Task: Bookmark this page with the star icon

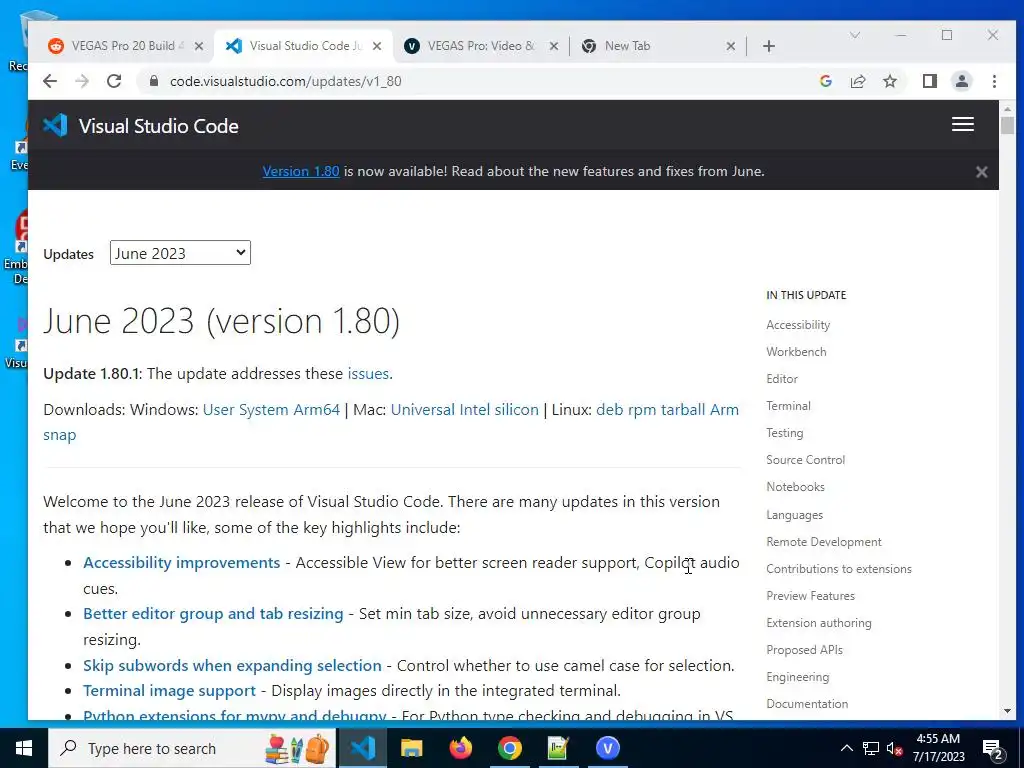Action: (x=889, y=81)
